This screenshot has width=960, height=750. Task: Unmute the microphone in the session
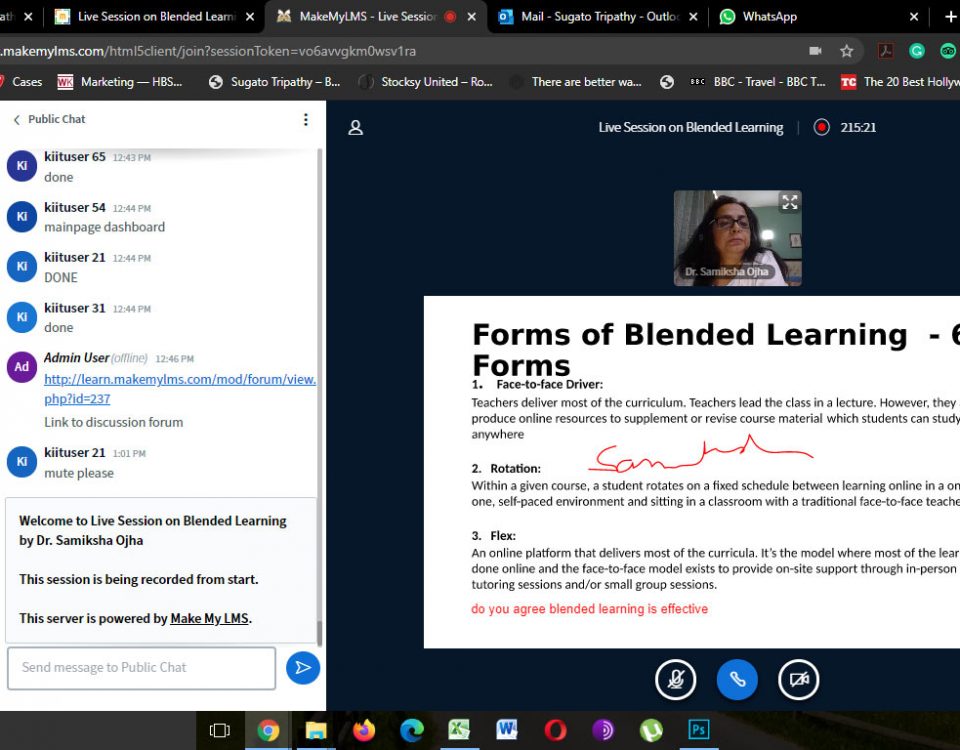pyautogui.click(x=676, y=680)
